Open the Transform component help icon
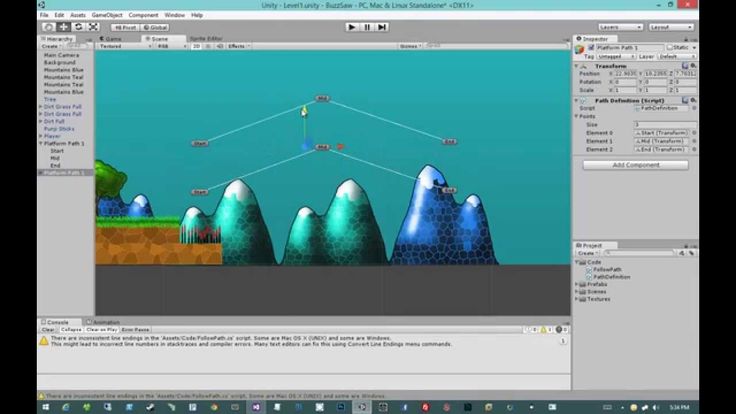Viewport: 736px width, 414px height. coord(685,66)
